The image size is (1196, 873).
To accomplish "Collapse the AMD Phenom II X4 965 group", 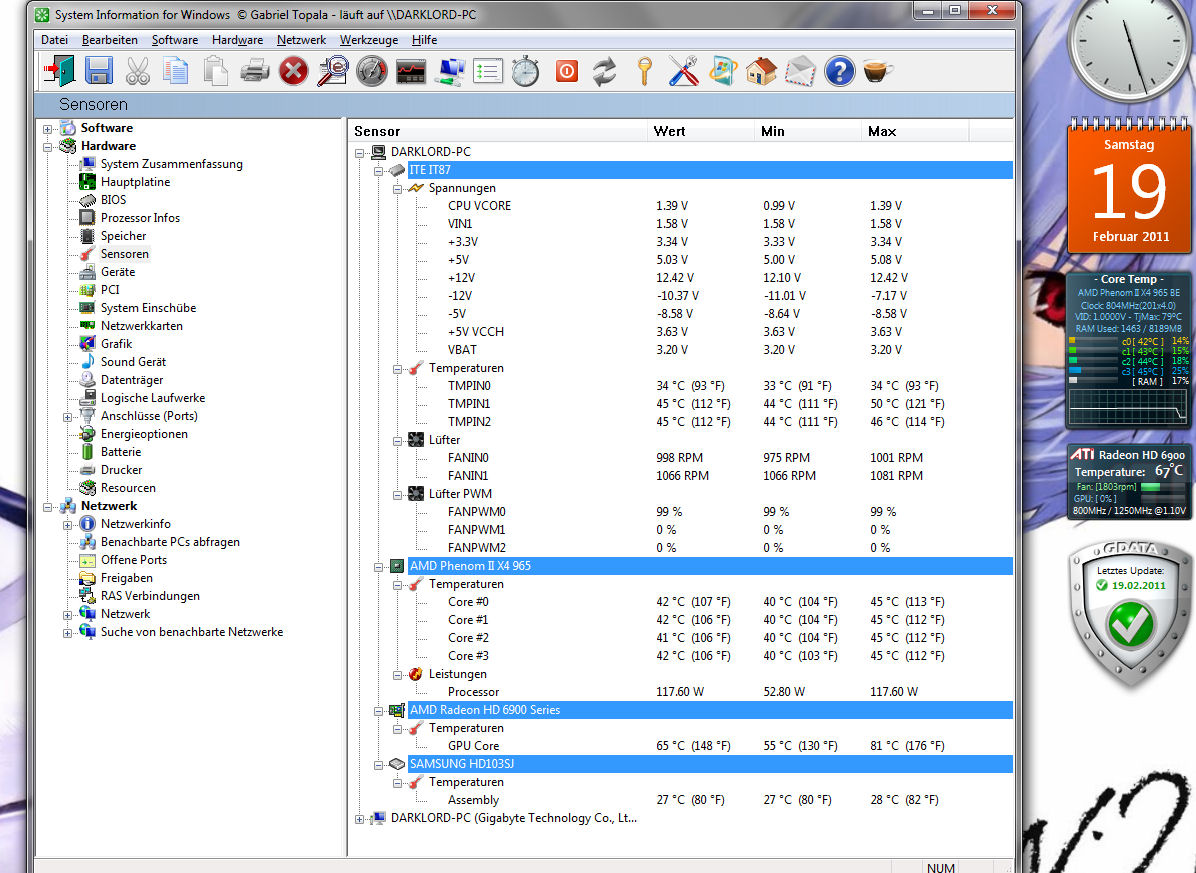I will pyautogui.click(x=378, y=567).
